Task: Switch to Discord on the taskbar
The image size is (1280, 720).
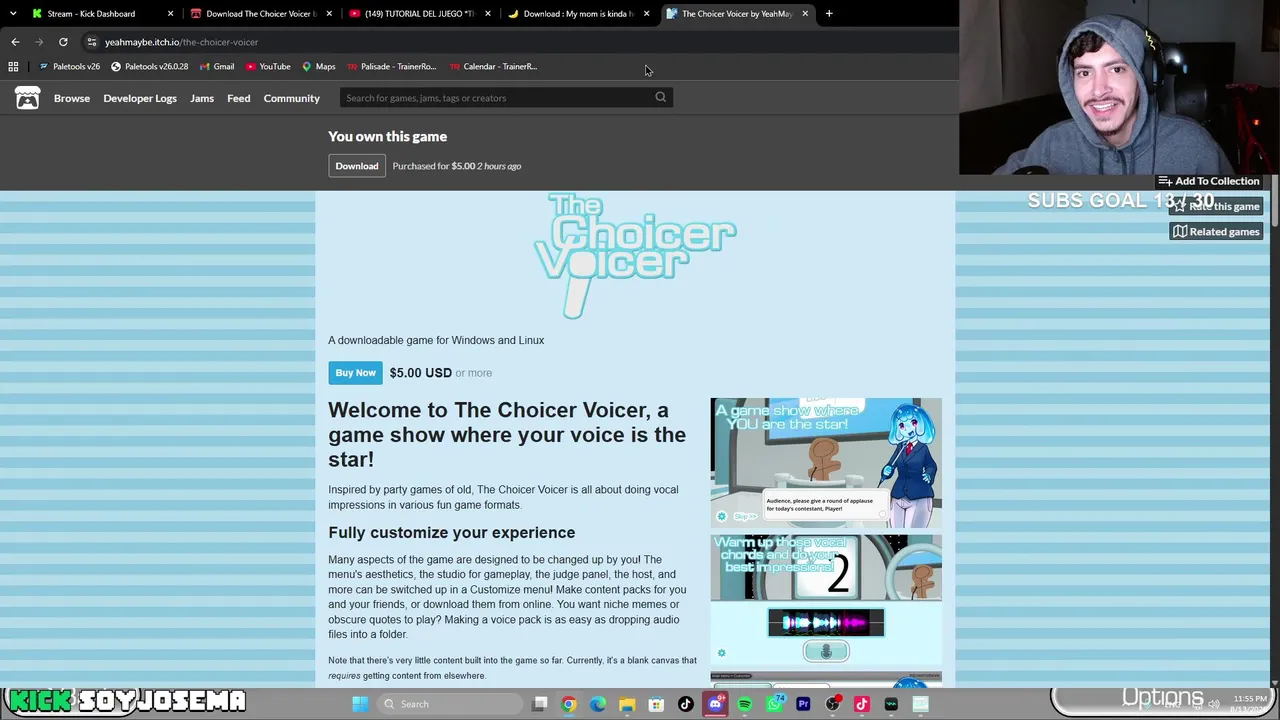Action: point(715,704)
